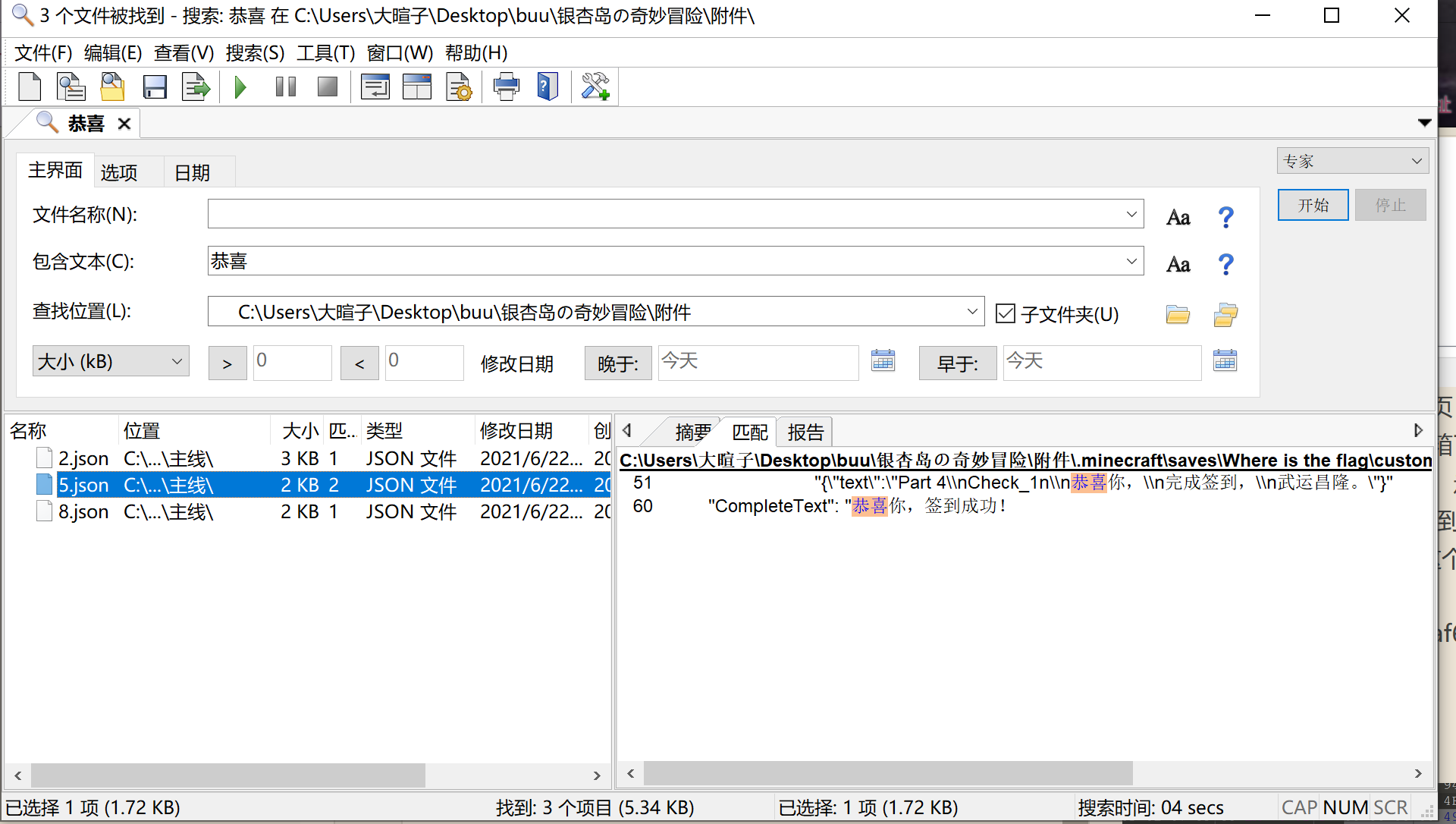Toggle file name case-sensitivity Aa icon

(x=1178, y=218)
